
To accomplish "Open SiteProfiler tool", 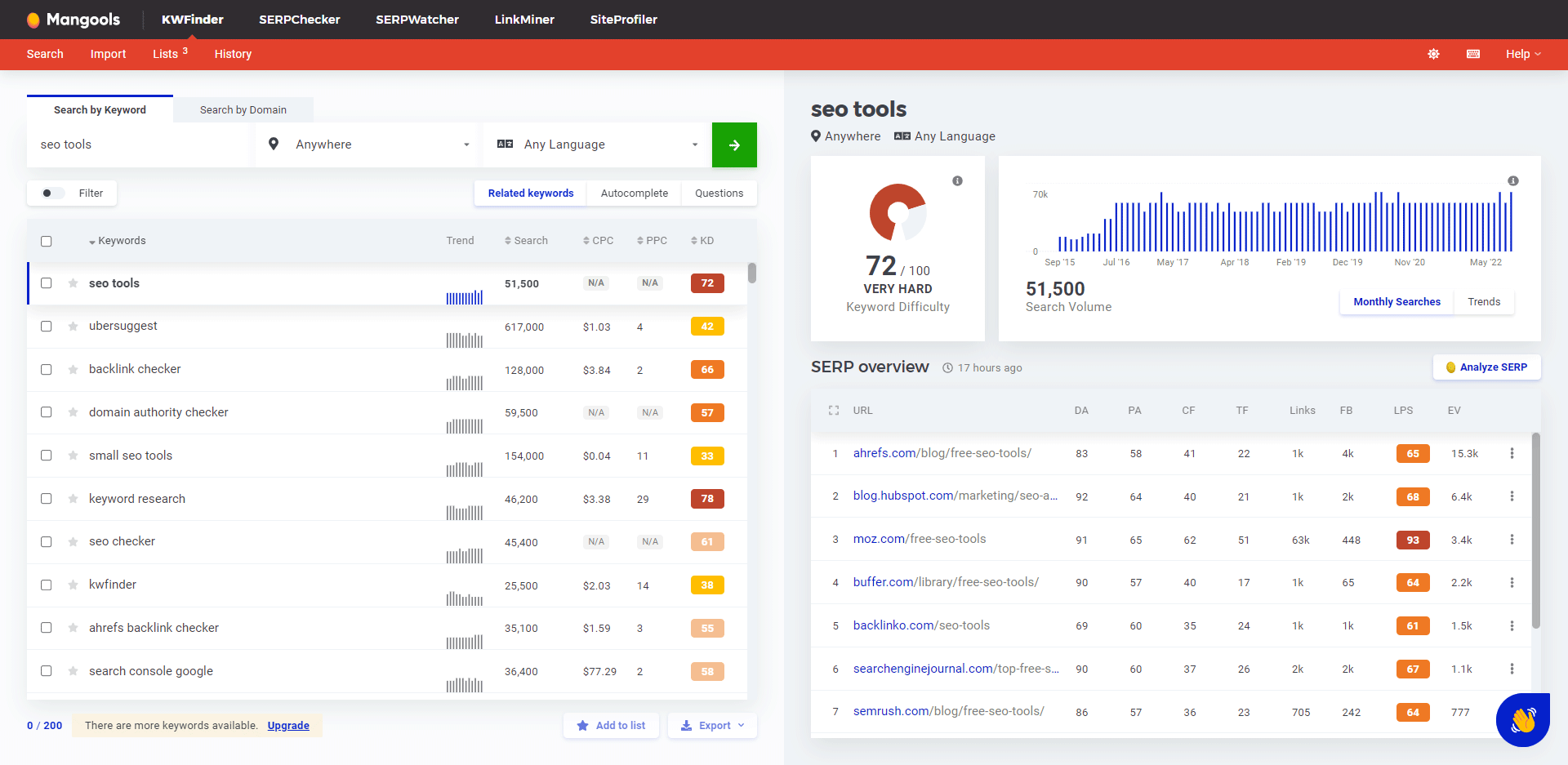I will 624,20.
